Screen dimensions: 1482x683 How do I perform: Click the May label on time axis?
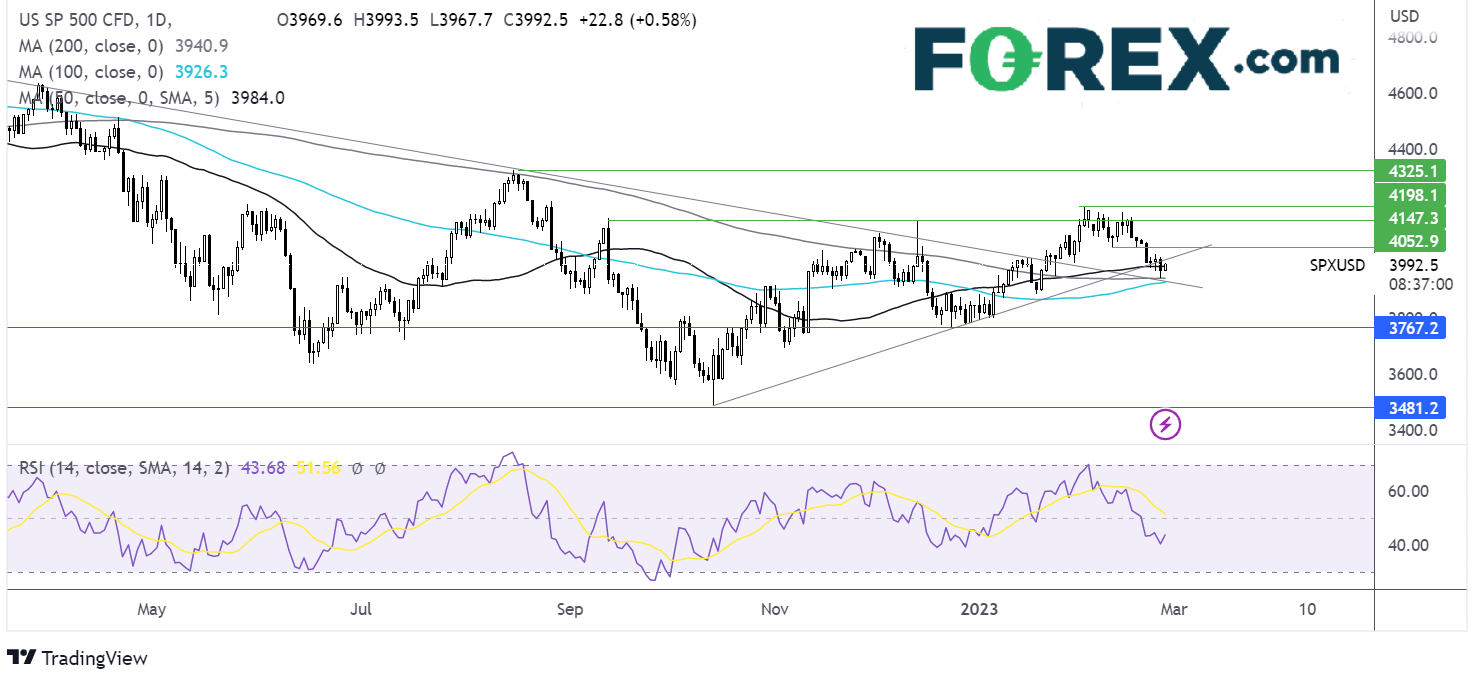click(x=151, y=609)
